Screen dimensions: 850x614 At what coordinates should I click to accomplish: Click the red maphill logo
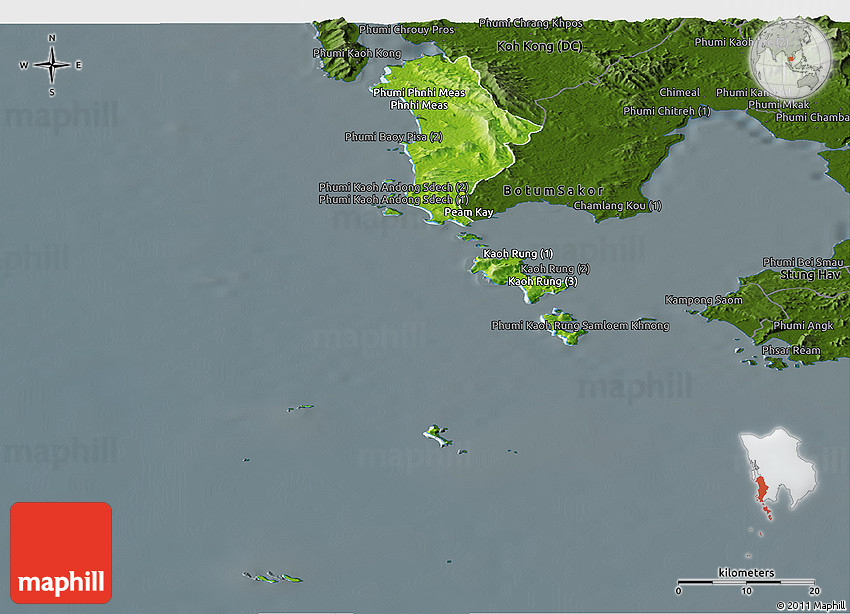coord(61,552)
